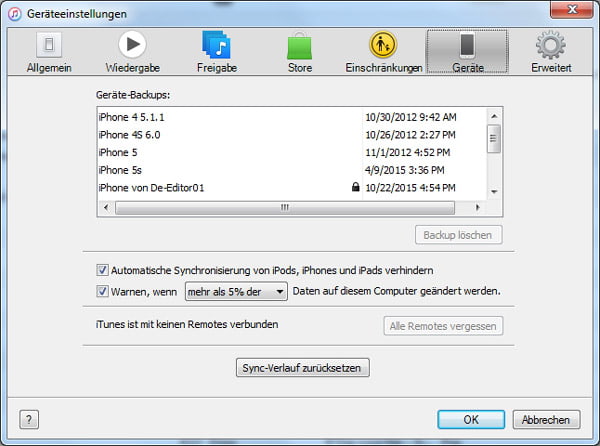Click the horizontal scroll left arrow
The height and width of the screenshot is (446, 600).
(x=106, y=207)
